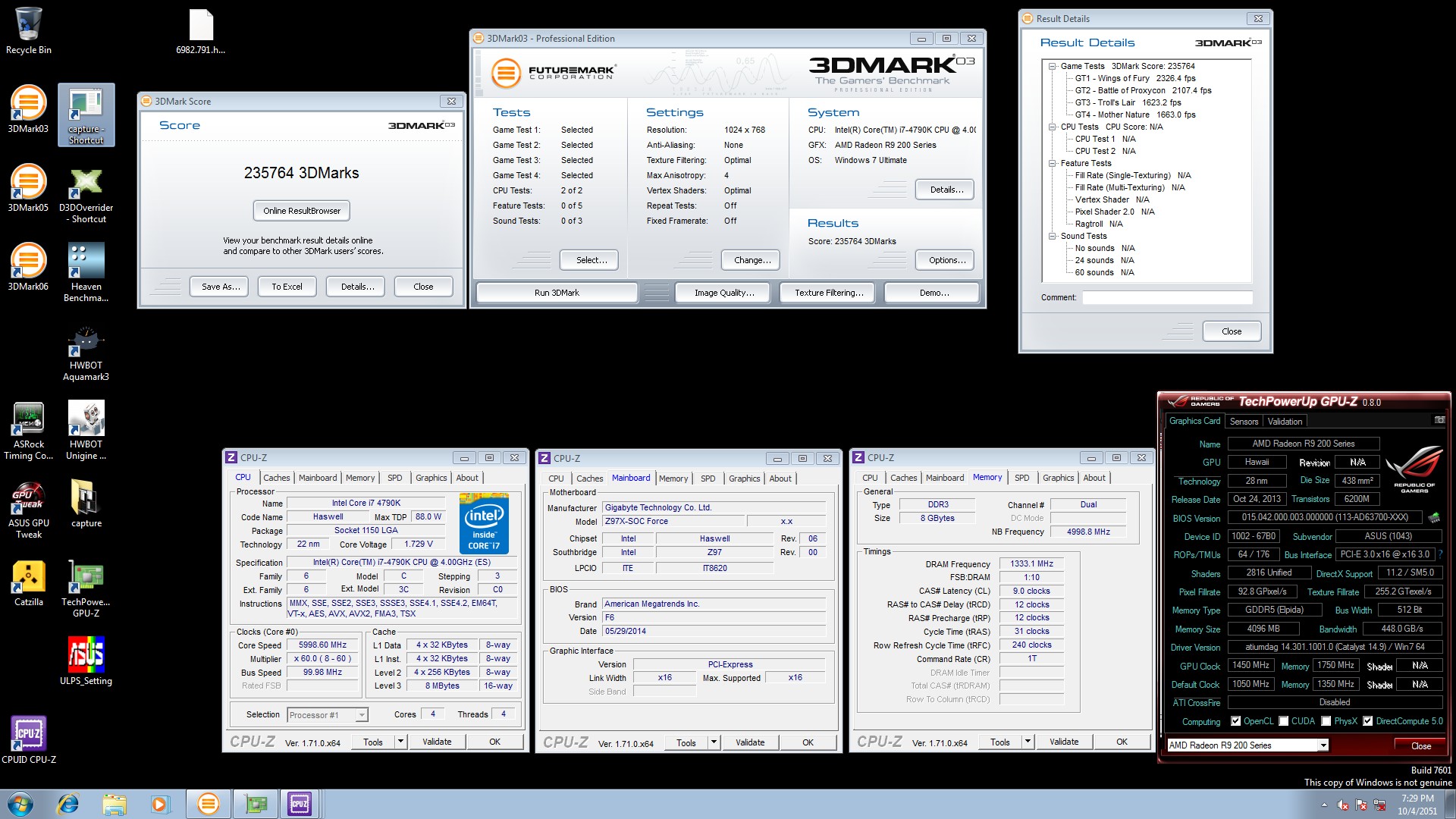Open Image Quality in 3DMark03
The height and width of the screenshot is (819, 1456).
click(x=724, y=293)
